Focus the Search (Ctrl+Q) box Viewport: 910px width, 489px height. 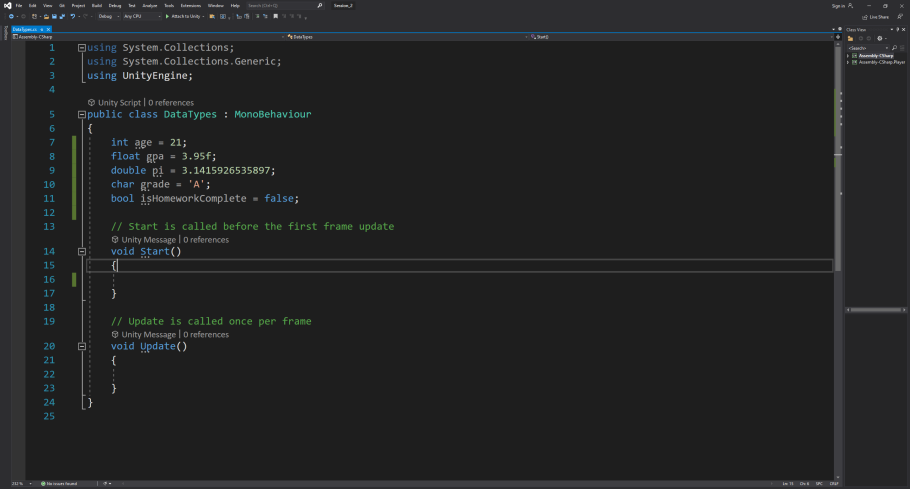(281, 5)
